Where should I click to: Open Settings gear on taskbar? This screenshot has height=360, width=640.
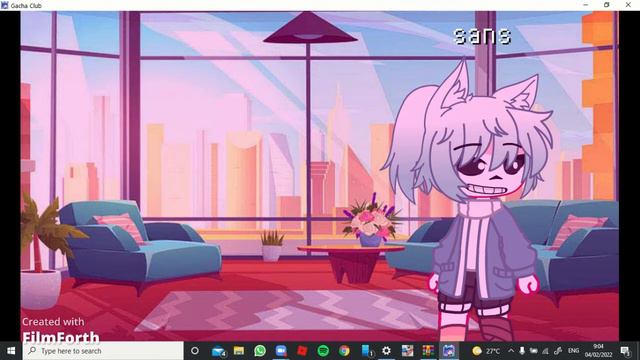[x=386, y=351]
